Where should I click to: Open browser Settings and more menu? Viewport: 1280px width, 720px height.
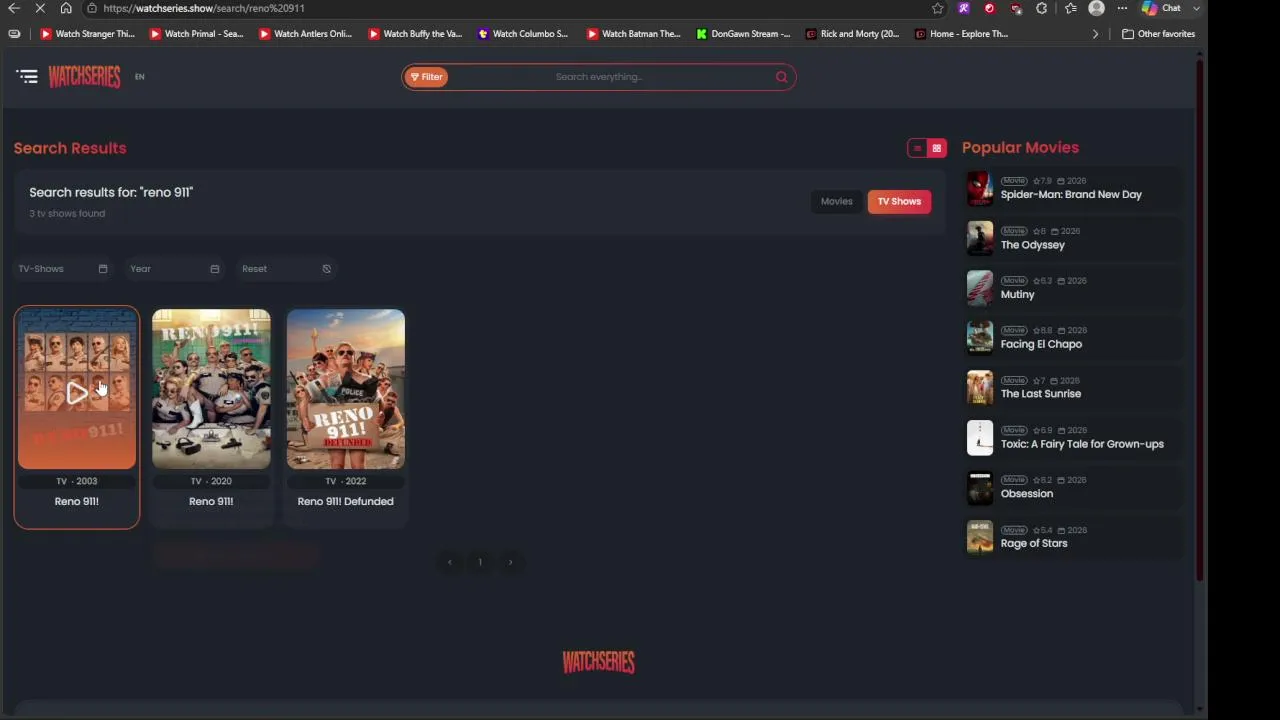[1122, 8]
